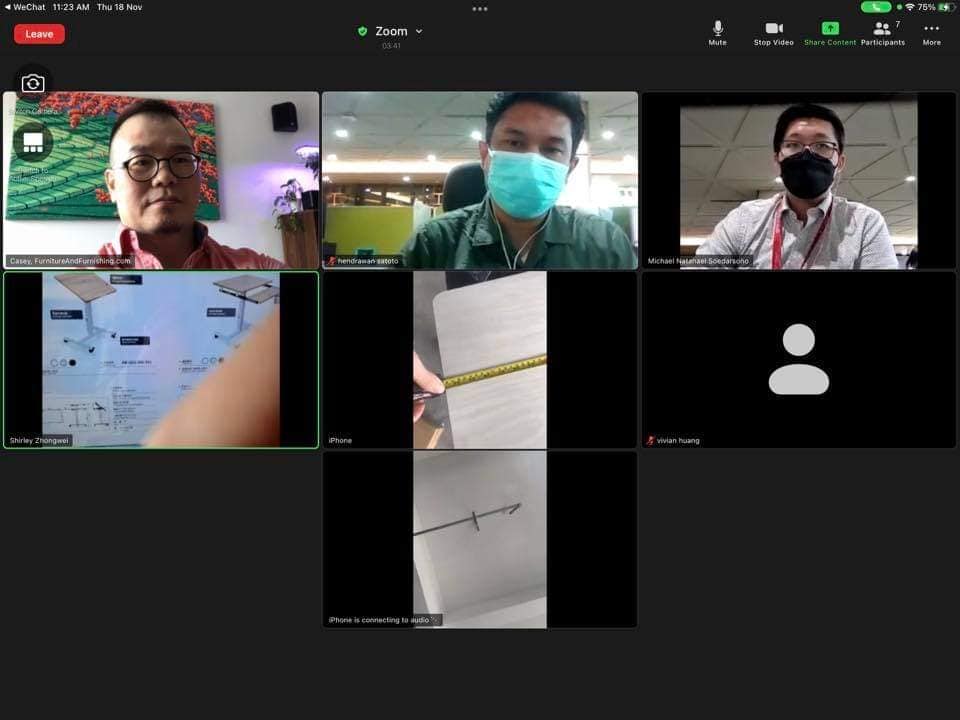960x720 pixels.
Task: Tap the Share Content icon
Action: pos(830,32)
